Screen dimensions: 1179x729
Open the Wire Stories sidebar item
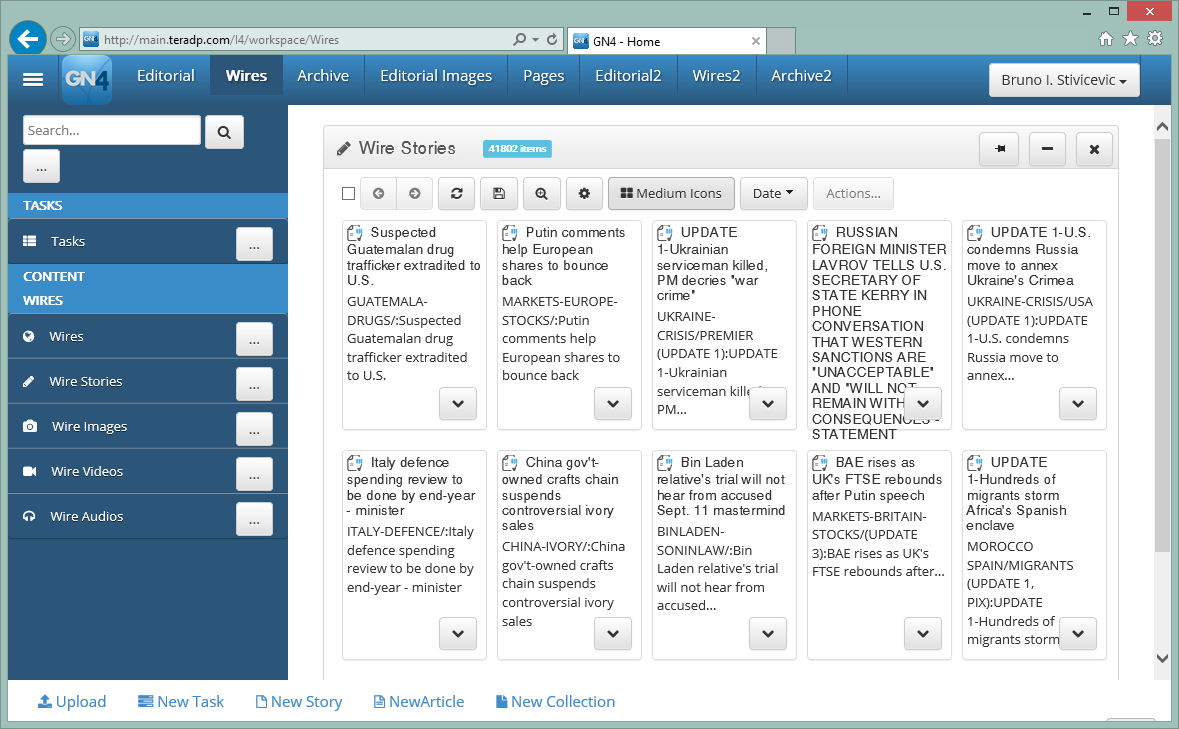pyautogui.click(x=86, y=382)
